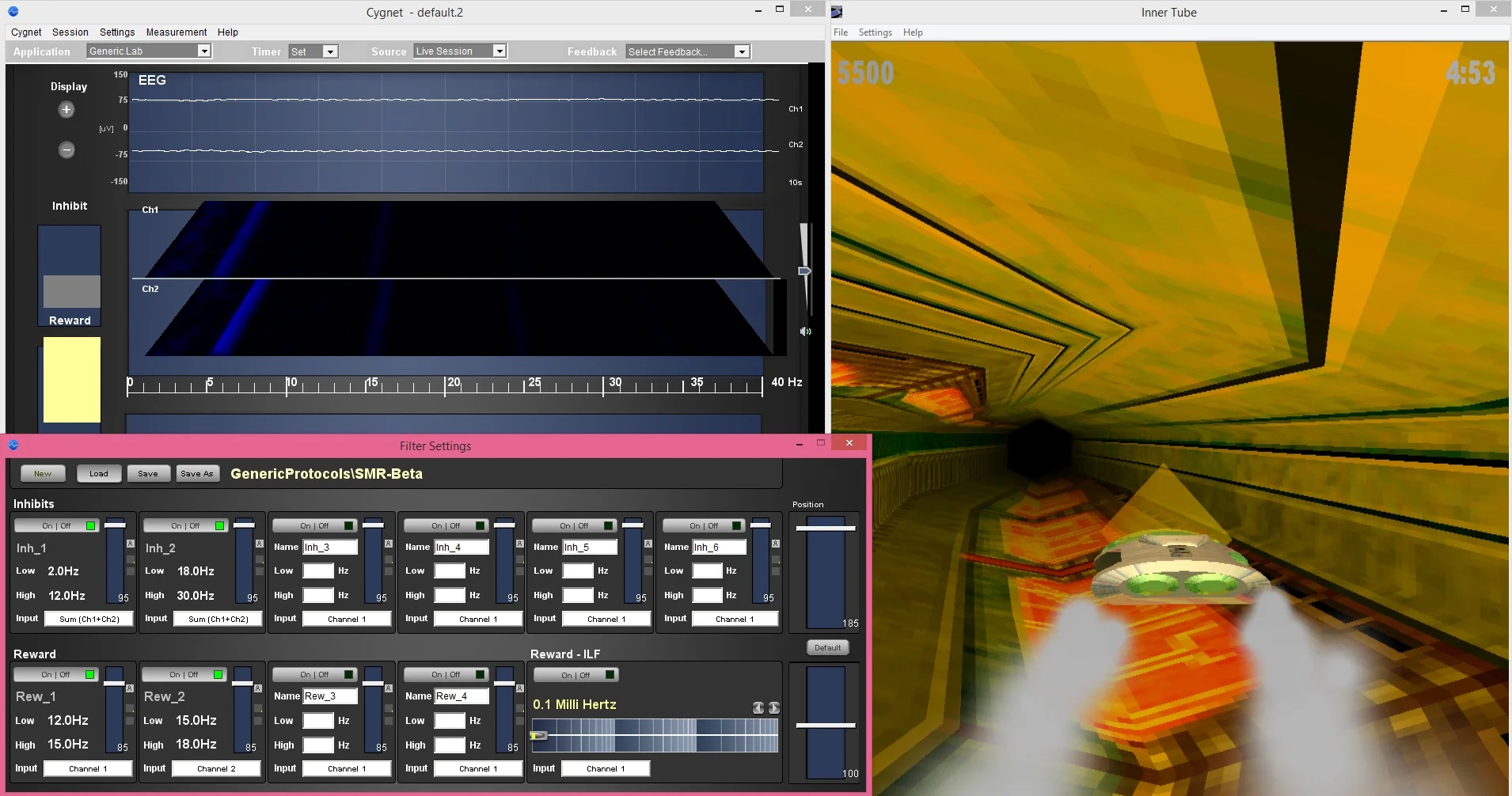Open Inh_6 Input selector Channel 1

click(735, 619)
